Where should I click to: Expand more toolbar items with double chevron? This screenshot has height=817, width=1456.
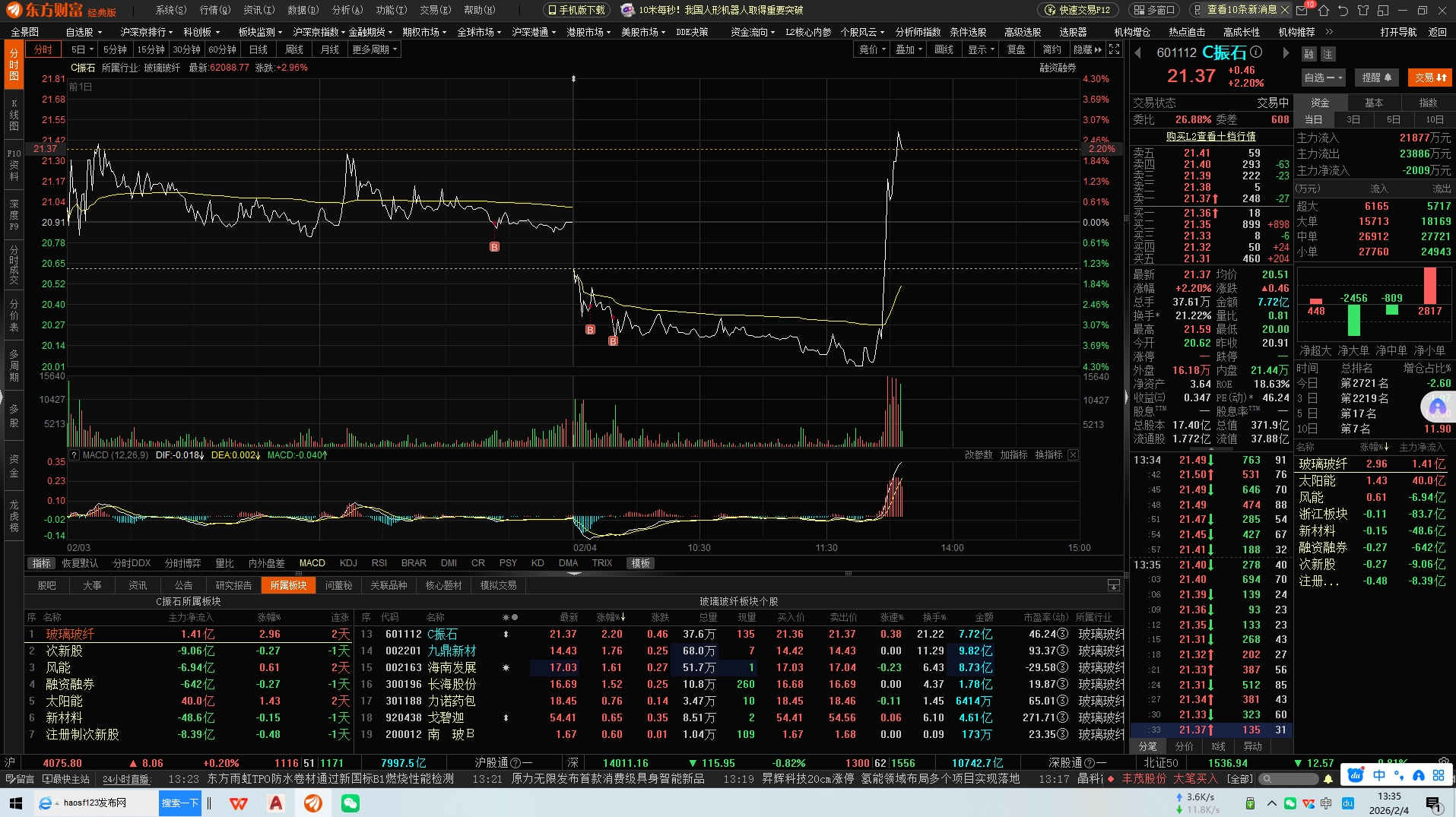click(x=1329, y=32)
